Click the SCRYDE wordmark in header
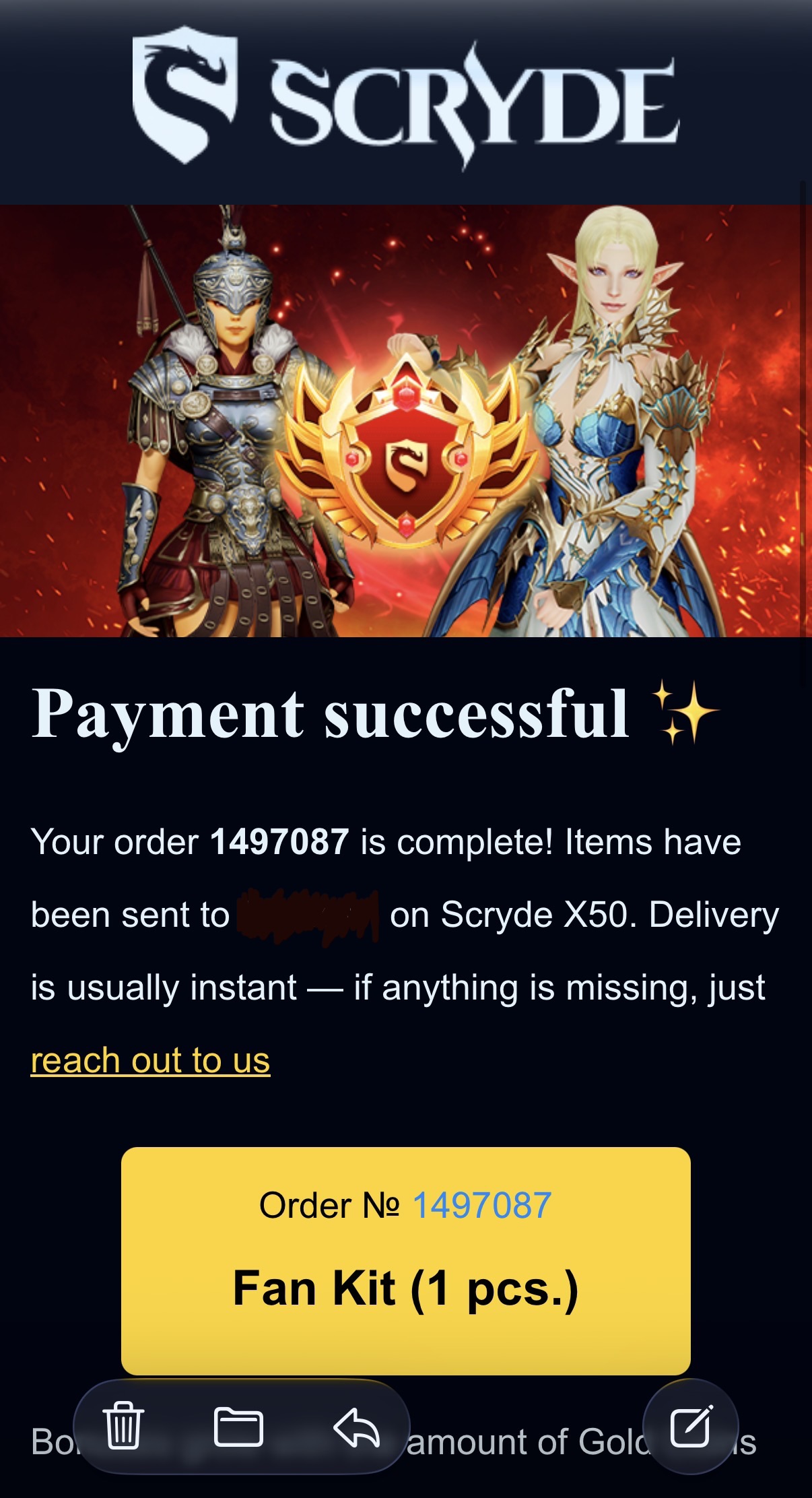 pos(474,104)
